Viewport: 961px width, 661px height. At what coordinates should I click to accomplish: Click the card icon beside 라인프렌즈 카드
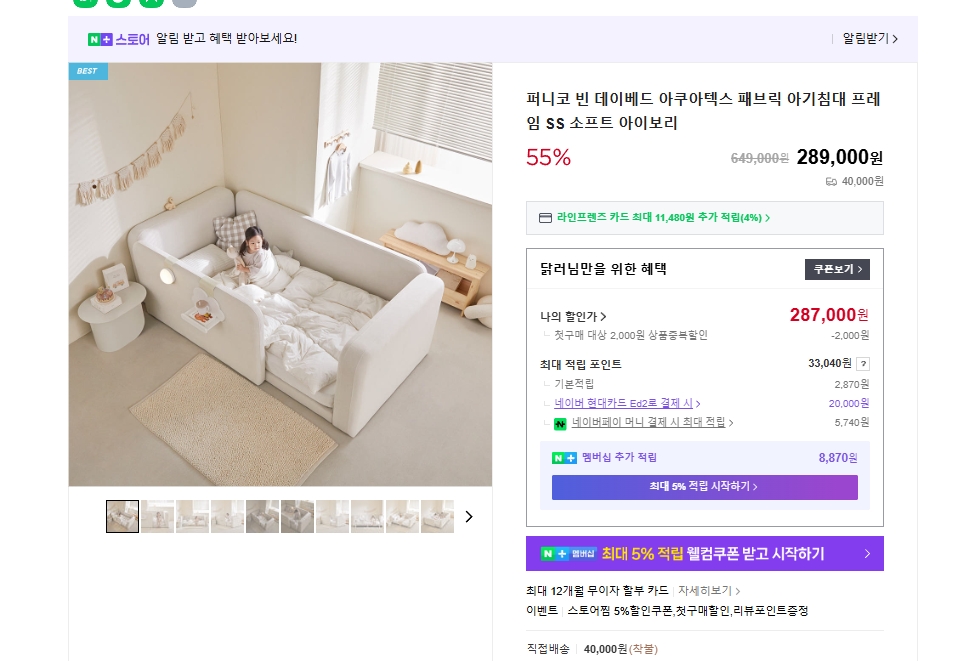point(545,217)
